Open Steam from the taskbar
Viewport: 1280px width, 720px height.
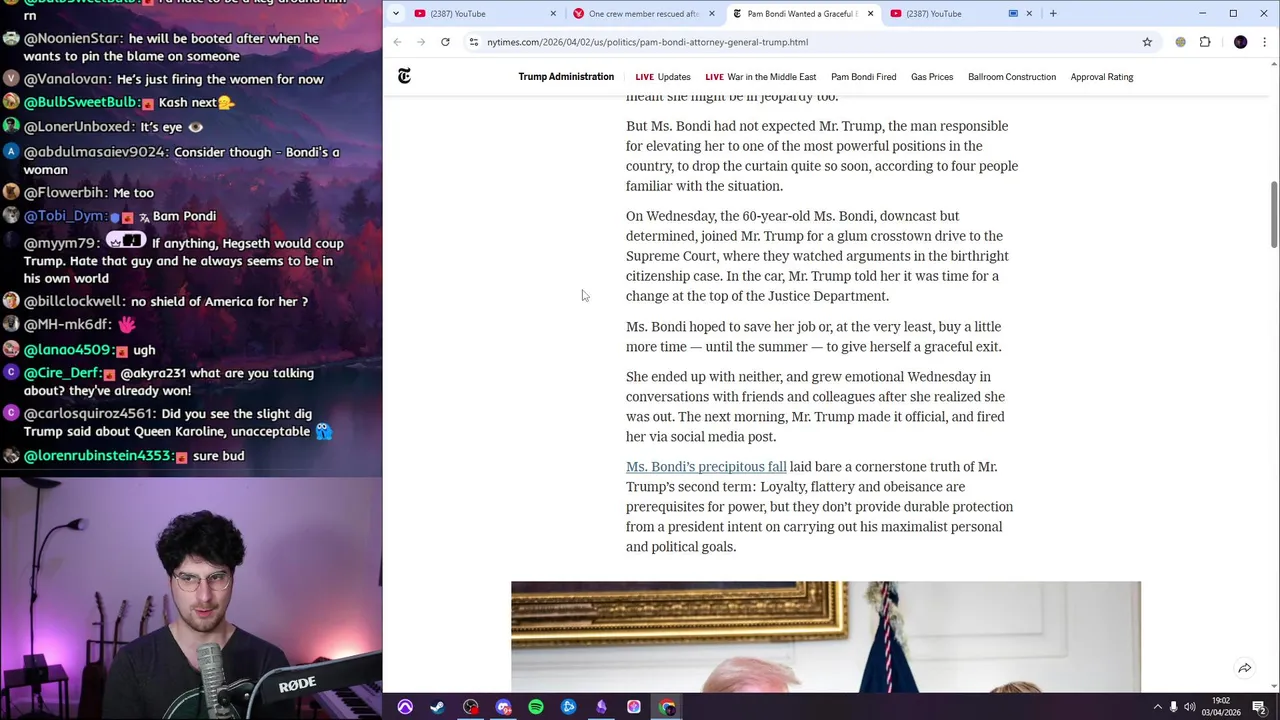point(437,707)
